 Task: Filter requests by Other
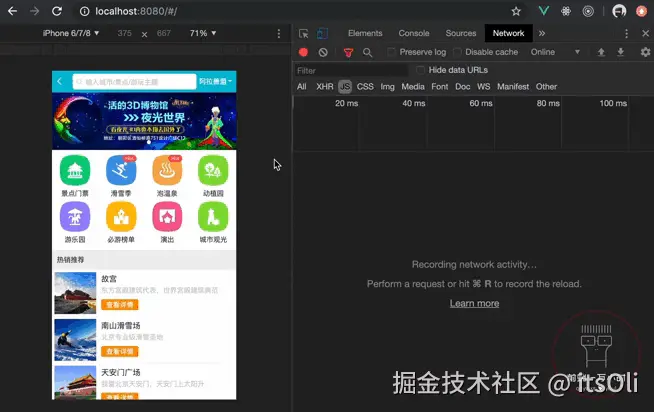pos(546,87)
